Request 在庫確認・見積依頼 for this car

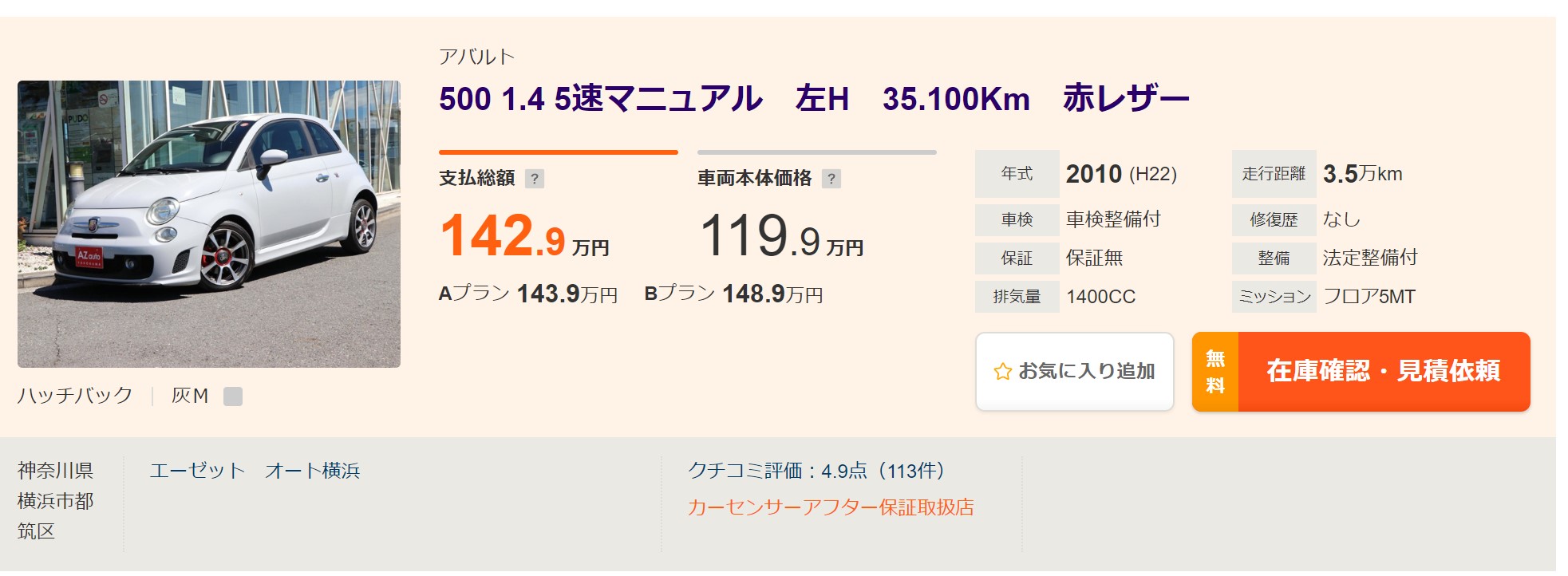[1361, 372]
